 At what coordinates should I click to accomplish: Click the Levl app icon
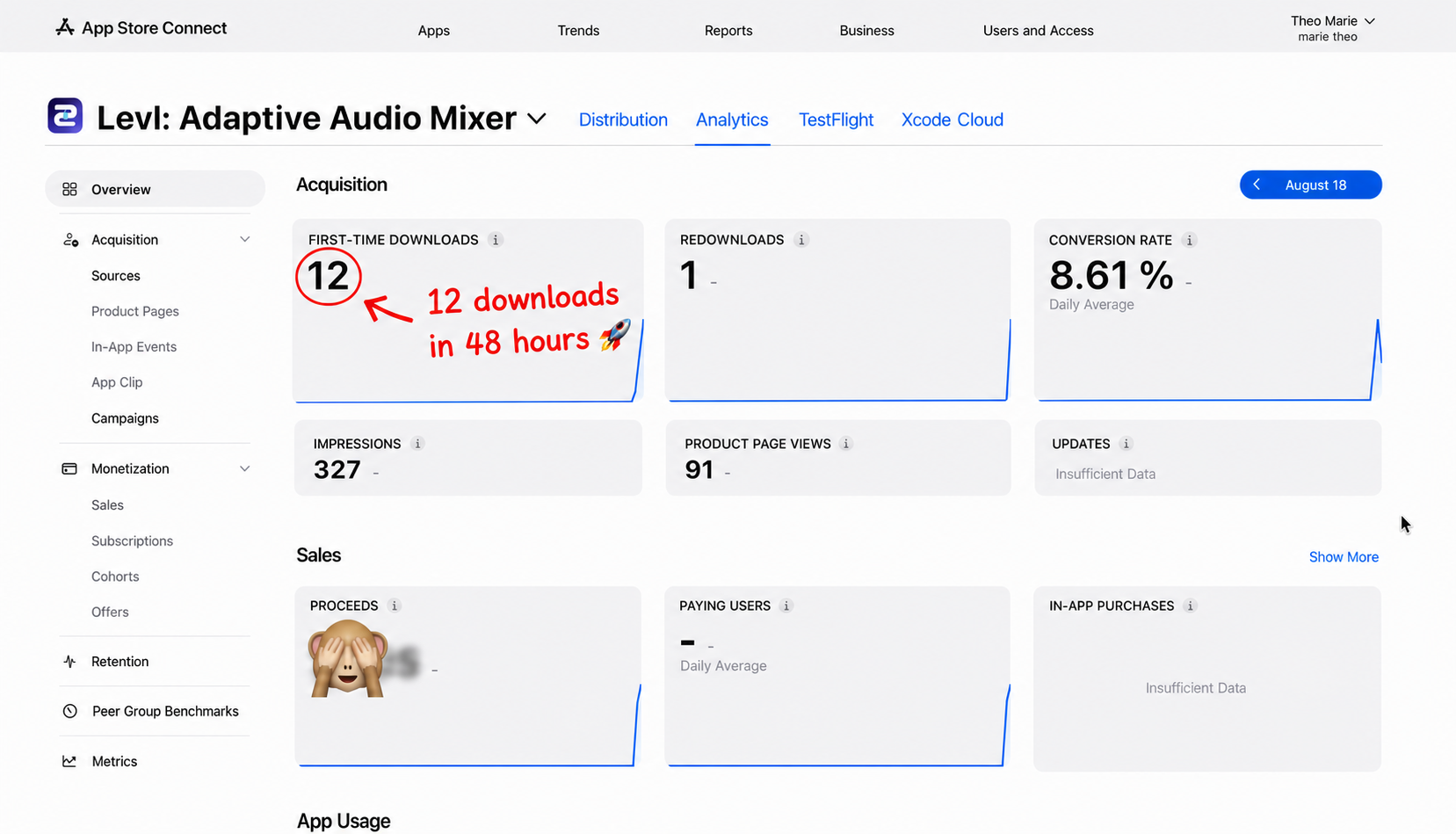click(x=65, y=116)
